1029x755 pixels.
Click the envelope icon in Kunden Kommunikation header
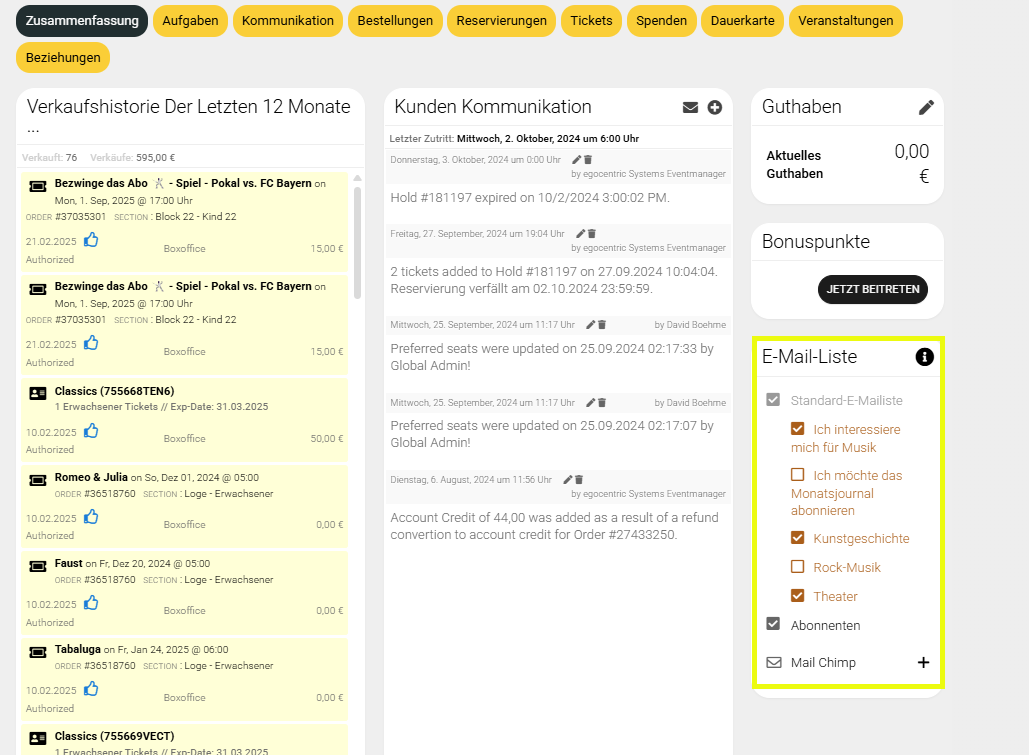[x=690, y=108]
